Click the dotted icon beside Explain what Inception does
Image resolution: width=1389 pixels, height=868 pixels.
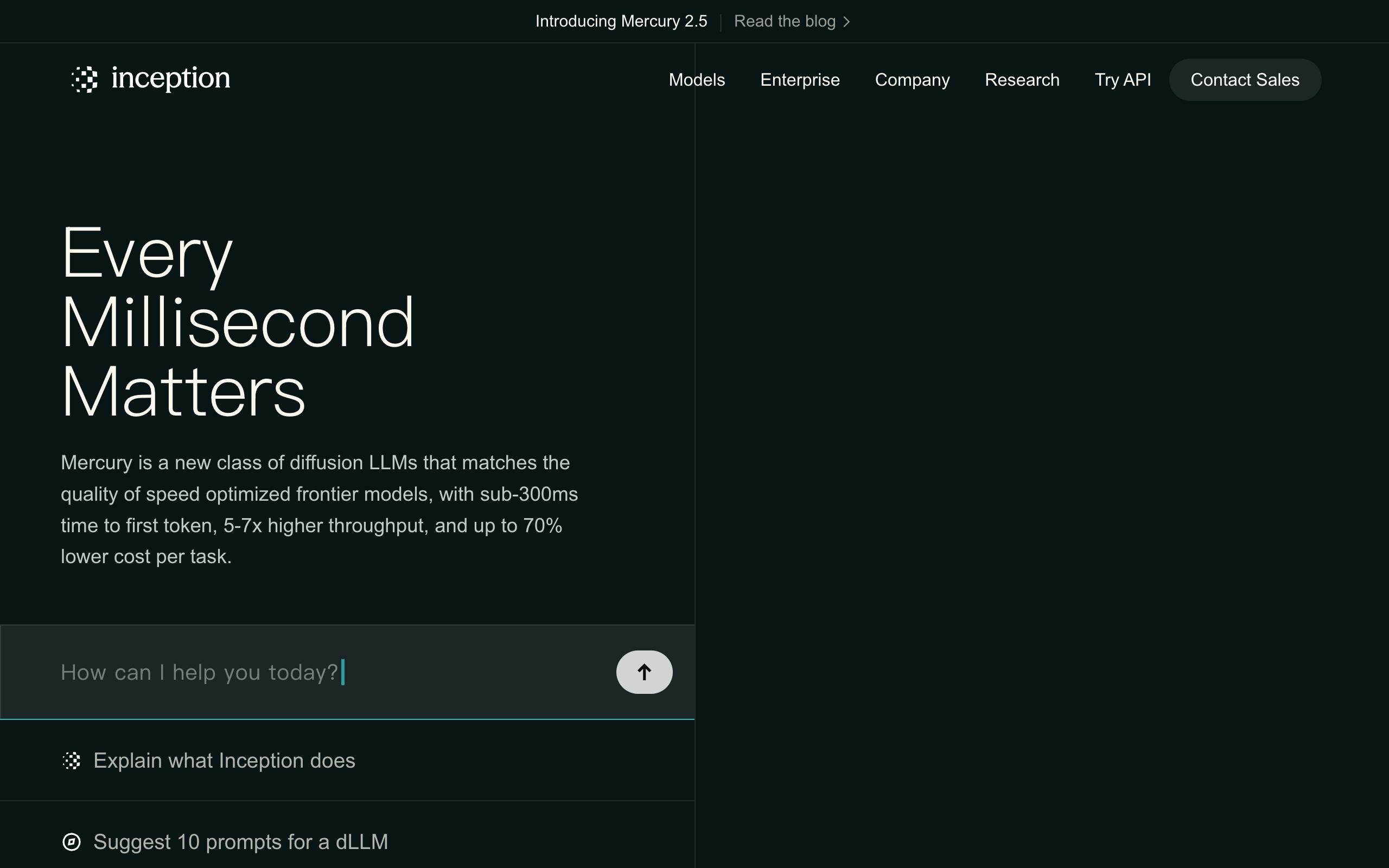[72, 761]
